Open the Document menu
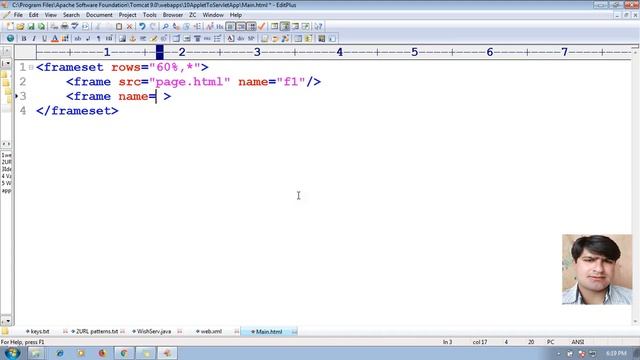This screenshot has height=360, width=640. pos(99,15)
